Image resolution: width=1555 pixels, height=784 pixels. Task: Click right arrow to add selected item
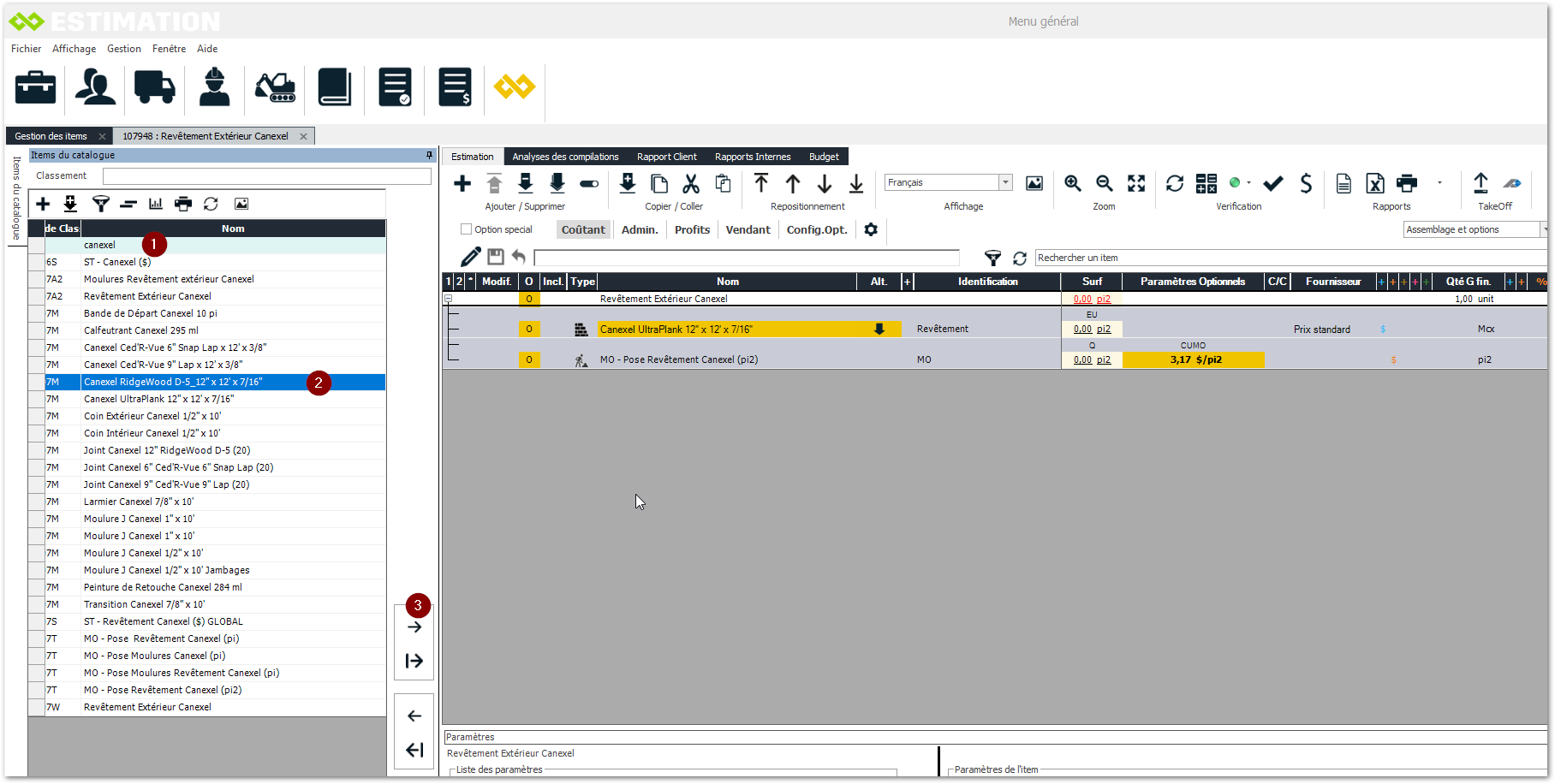tap(414, 627)
